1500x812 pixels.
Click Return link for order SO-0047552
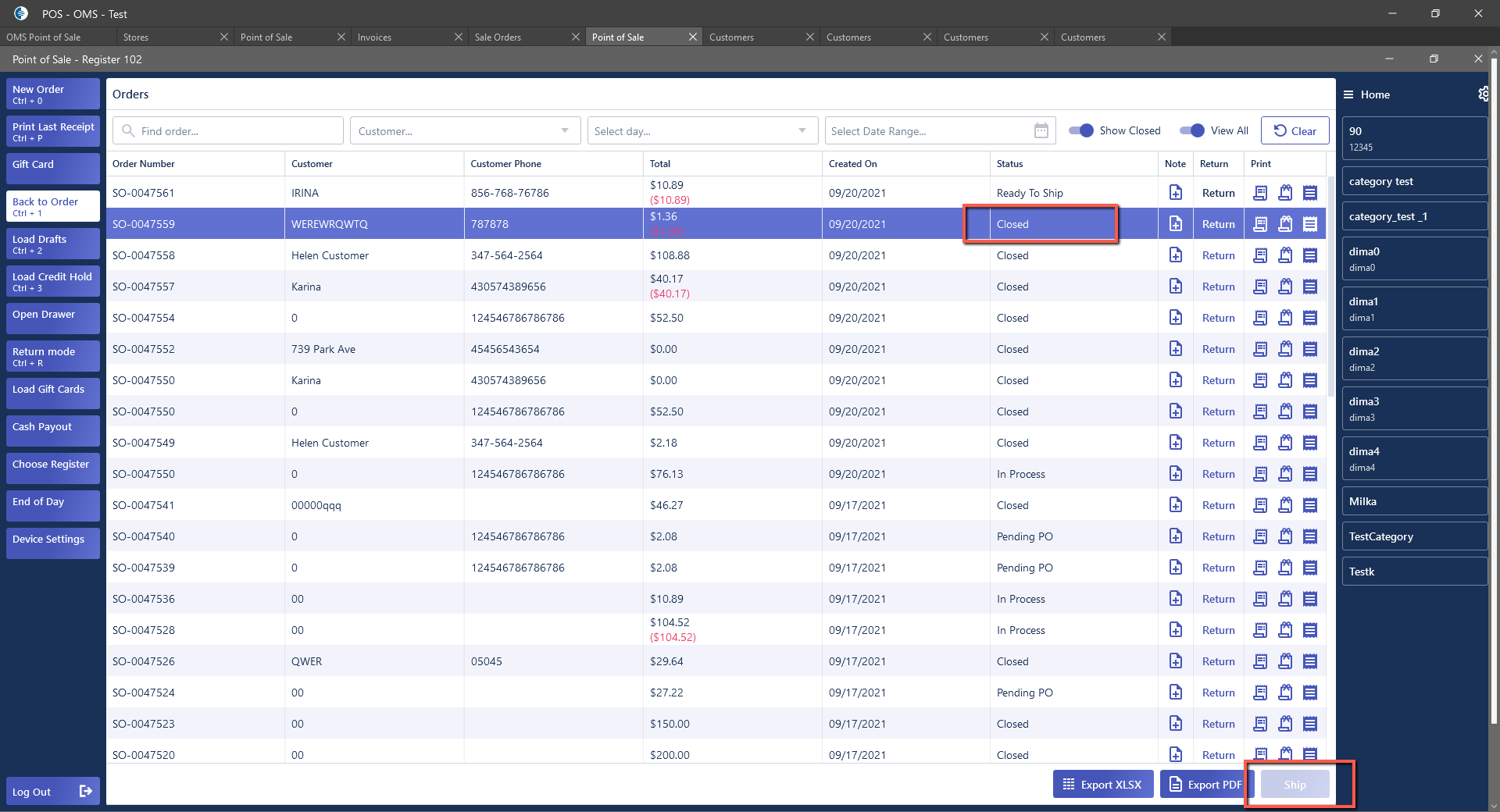1218,349
